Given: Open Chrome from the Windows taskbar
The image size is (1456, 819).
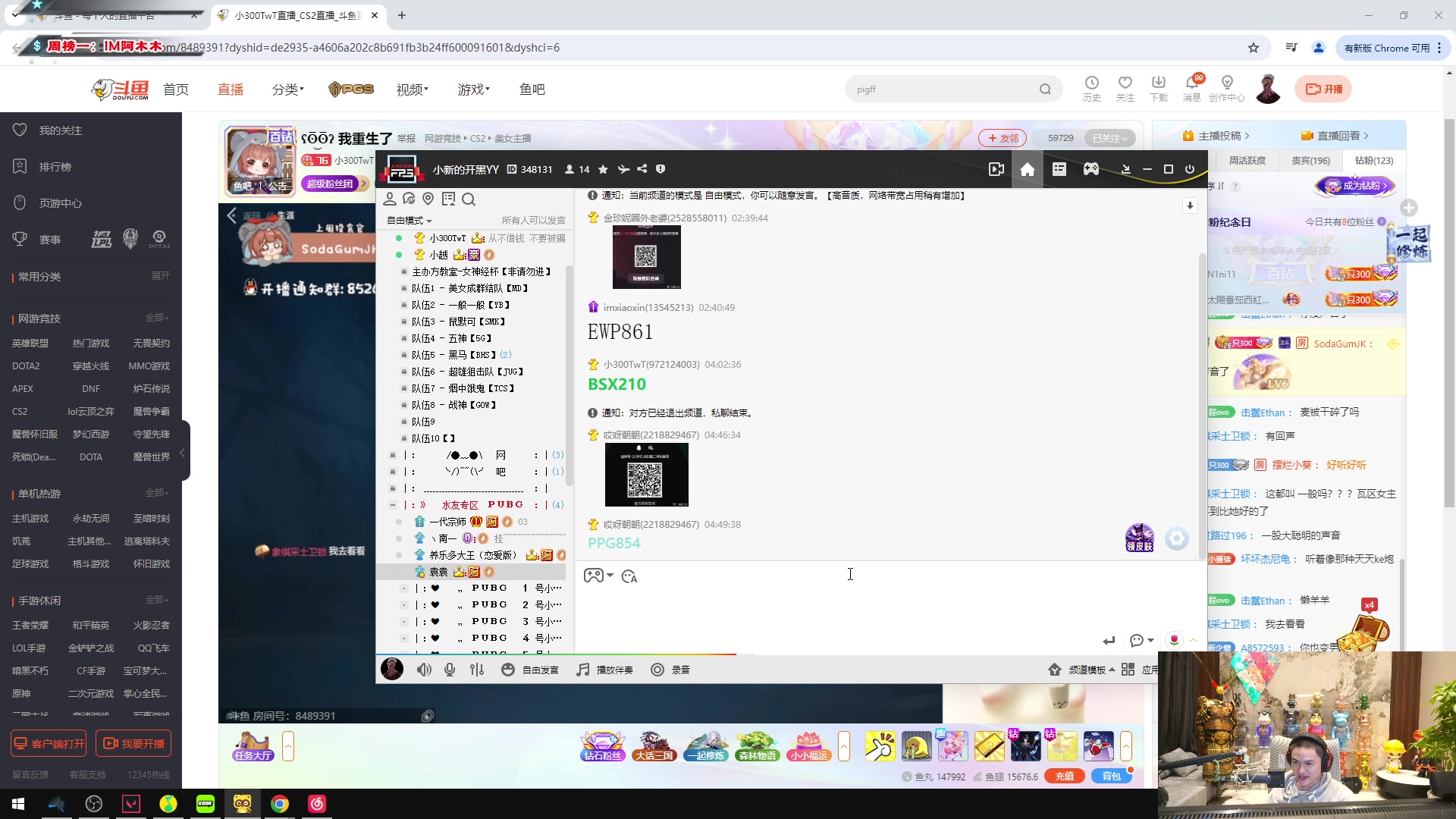Looking at the screenshot, I should pos(280,804).
